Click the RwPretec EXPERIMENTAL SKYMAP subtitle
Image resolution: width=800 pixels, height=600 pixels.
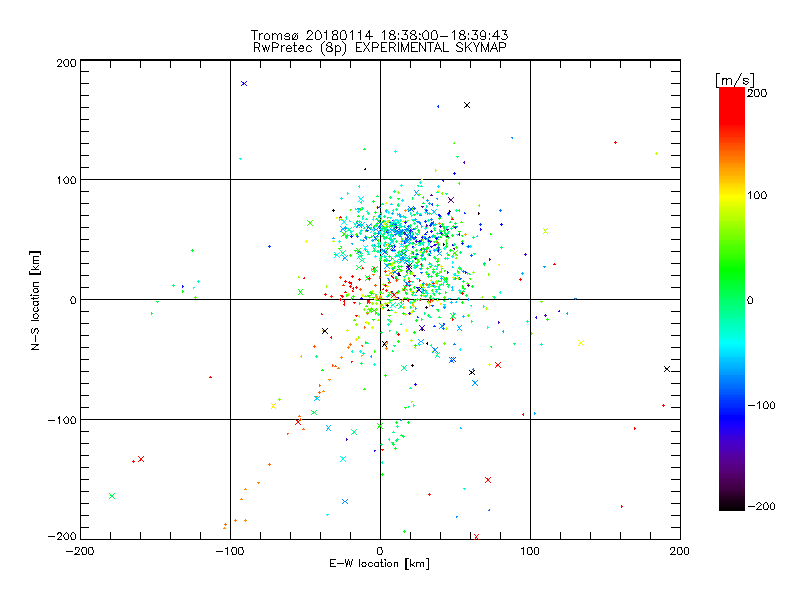pyautogui.click(x=380, y=48)
